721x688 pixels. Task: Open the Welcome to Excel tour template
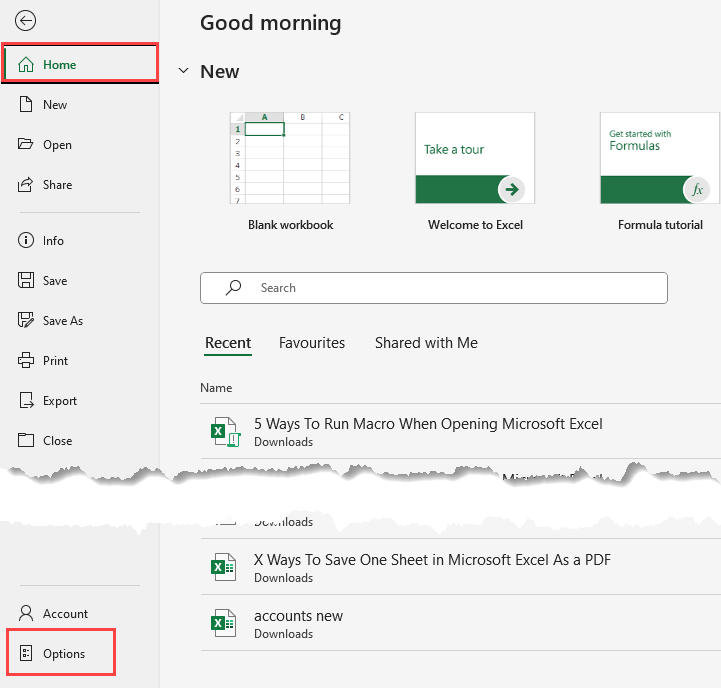pyautogui.click(x=475, y=158)
